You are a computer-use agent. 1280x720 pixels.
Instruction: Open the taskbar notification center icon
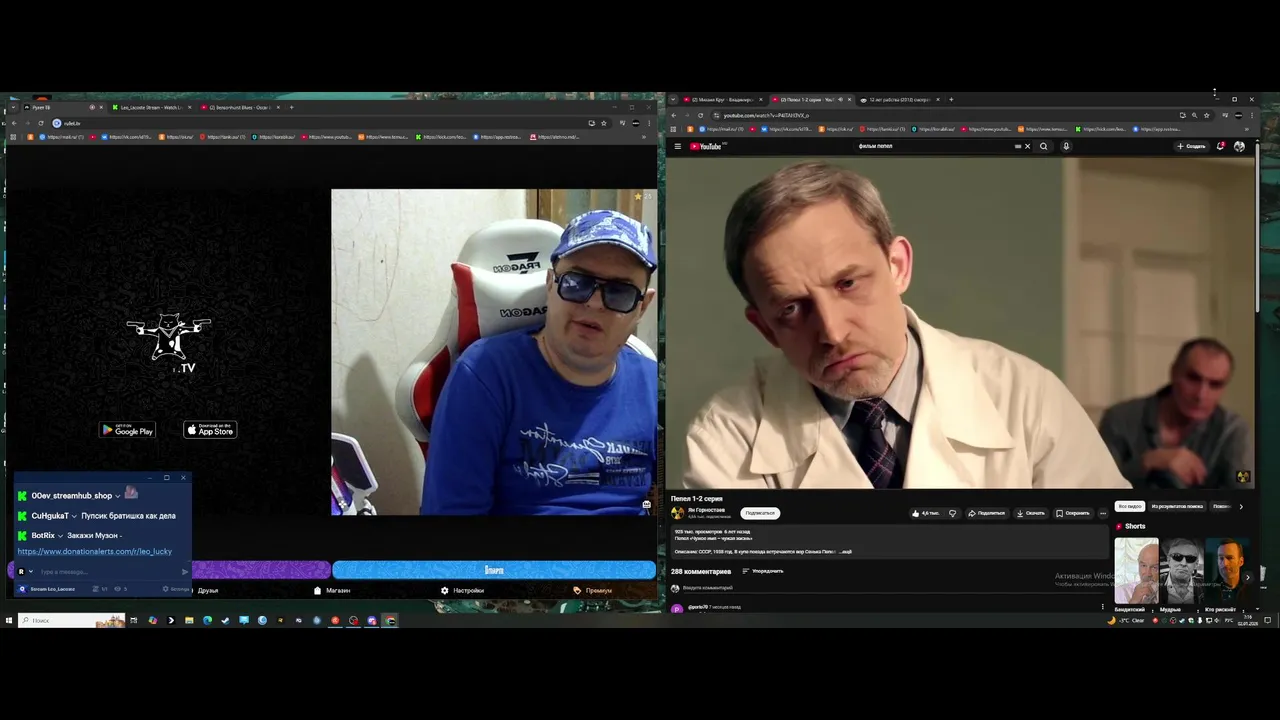pos(1268,620)
